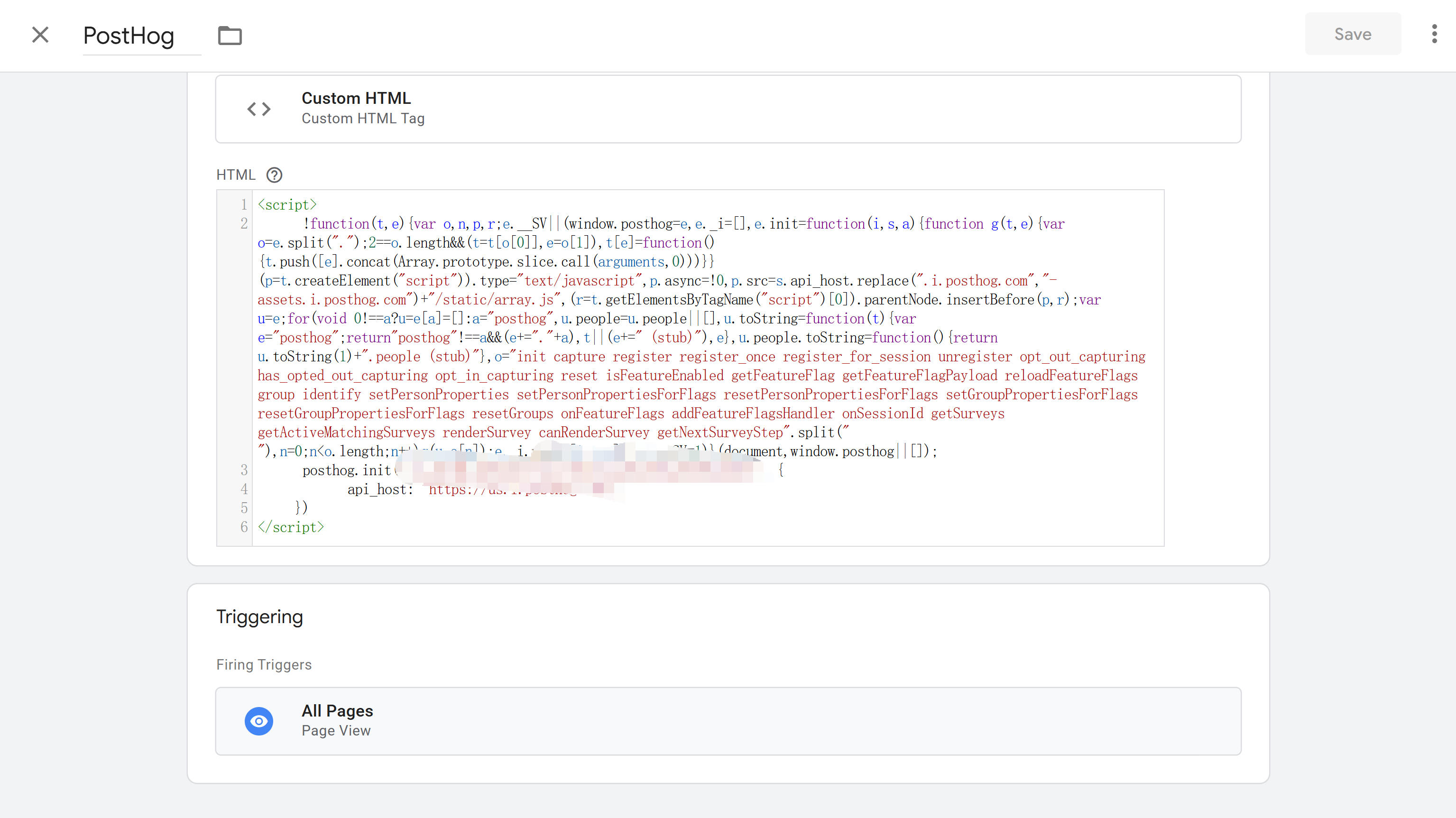This screenshot has width=1456, height=818.
Task: Open the HTML field help icon
Action: [274, 175]
